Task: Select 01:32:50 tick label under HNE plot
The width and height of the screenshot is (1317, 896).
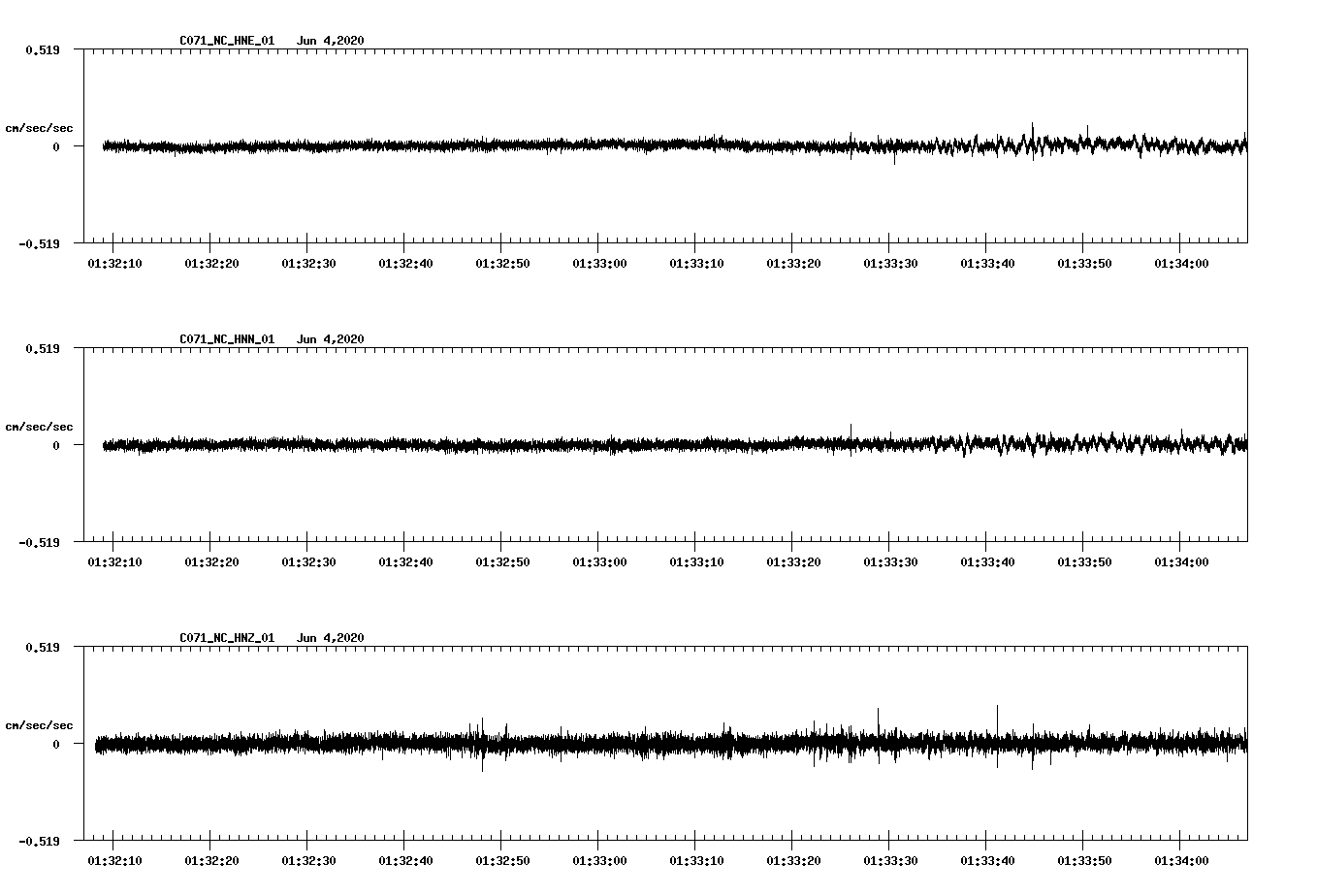Action: (502, 263)
